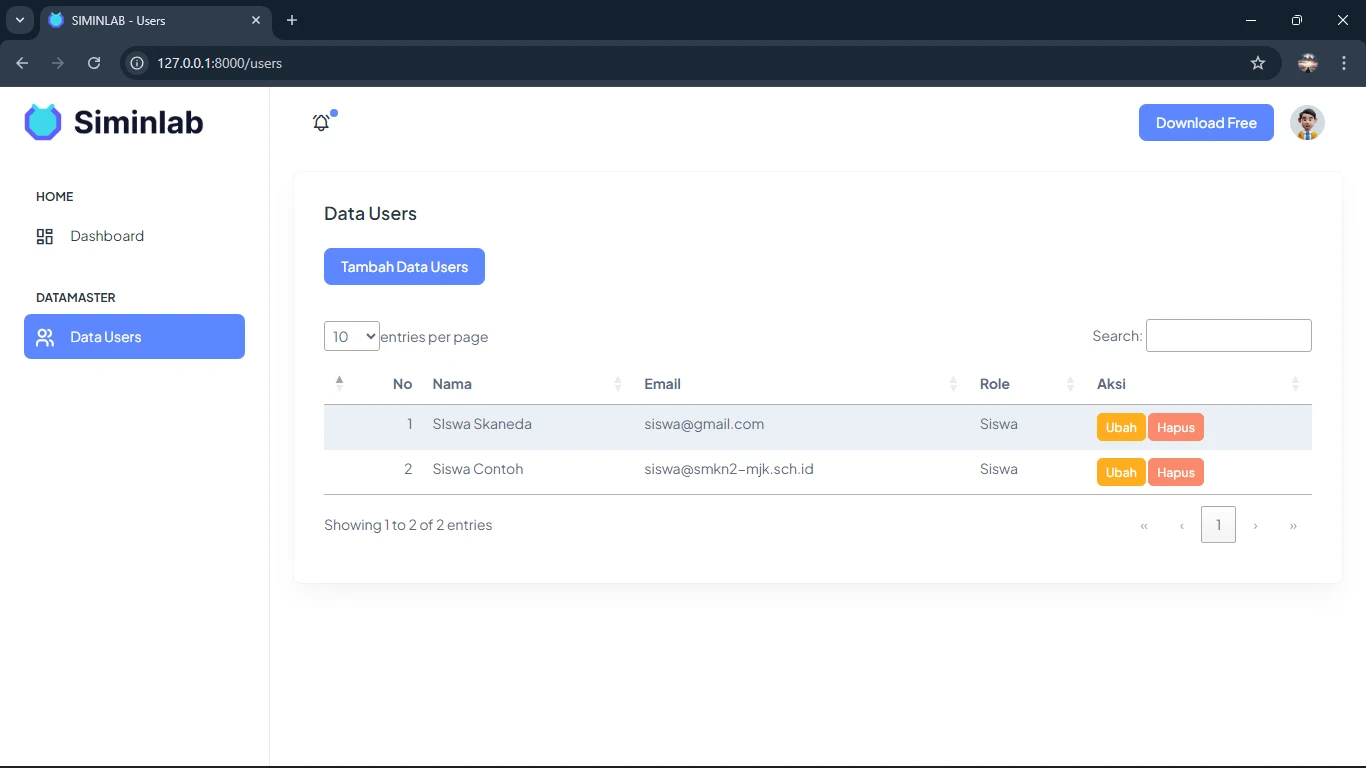Click the Search input field
This screenshot has height=768, width=1366.
pos(1228,336)
